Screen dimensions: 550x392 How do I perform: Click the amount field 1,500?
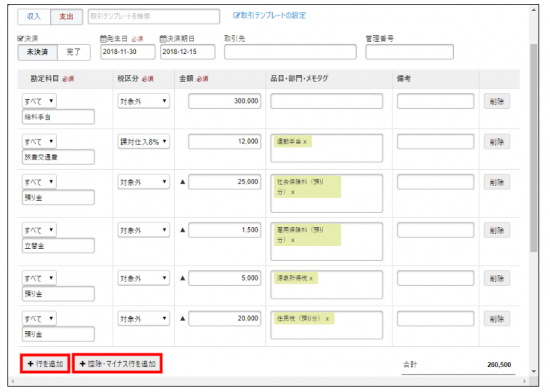pos(224,230)
